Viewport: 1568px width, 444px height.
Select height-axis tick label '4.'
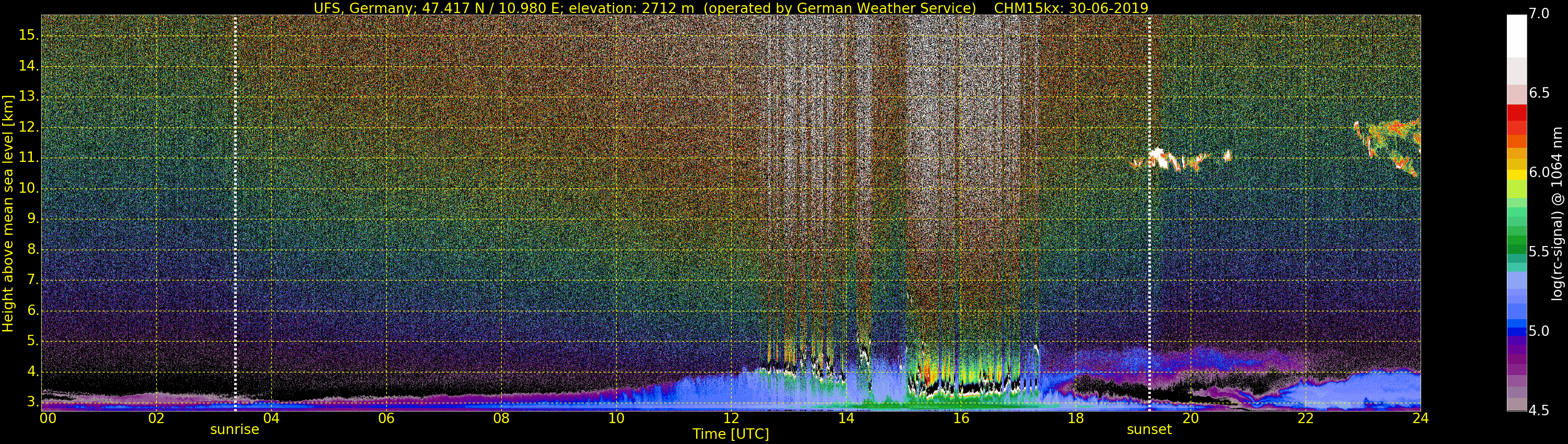(x=33, y=371)
